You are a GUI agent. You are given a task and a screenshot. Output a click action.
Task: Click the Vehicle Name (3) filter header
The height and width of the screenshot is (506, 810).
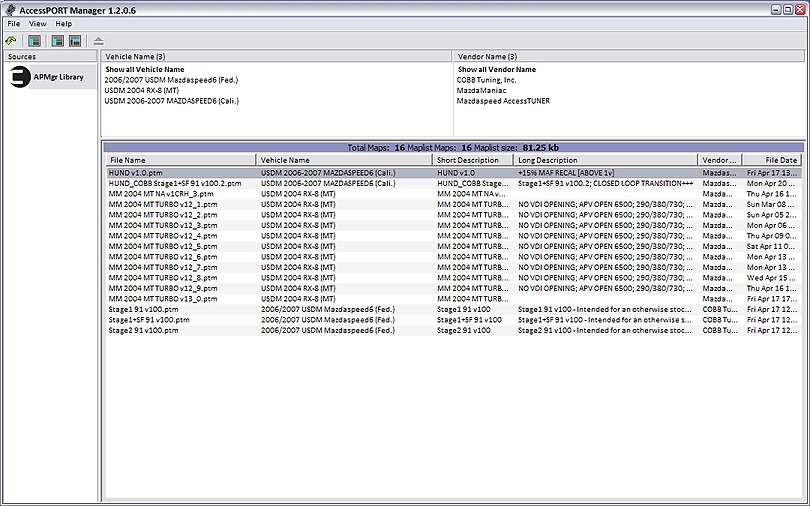tap(276, 56)
